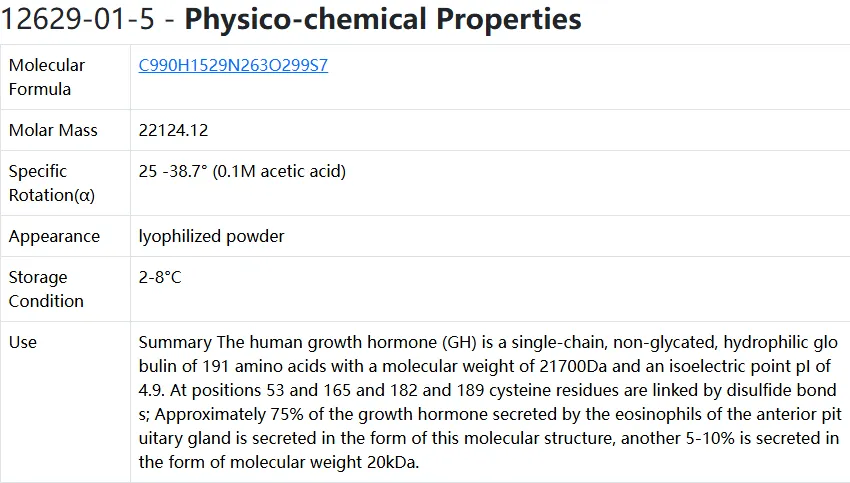Image resolution: width=850 pixels, height=483 pixels.
Task: Click the Summary word in Use text
Action: (x=175, y=343)
